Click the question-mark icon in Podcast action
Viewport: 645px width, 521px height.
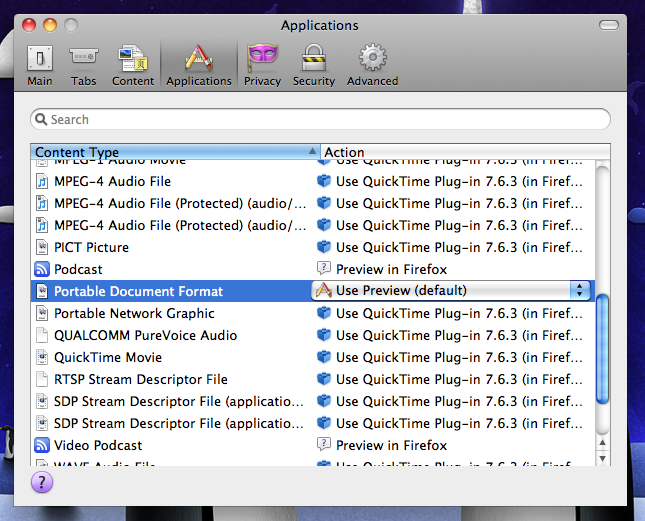tap(324, 268)
